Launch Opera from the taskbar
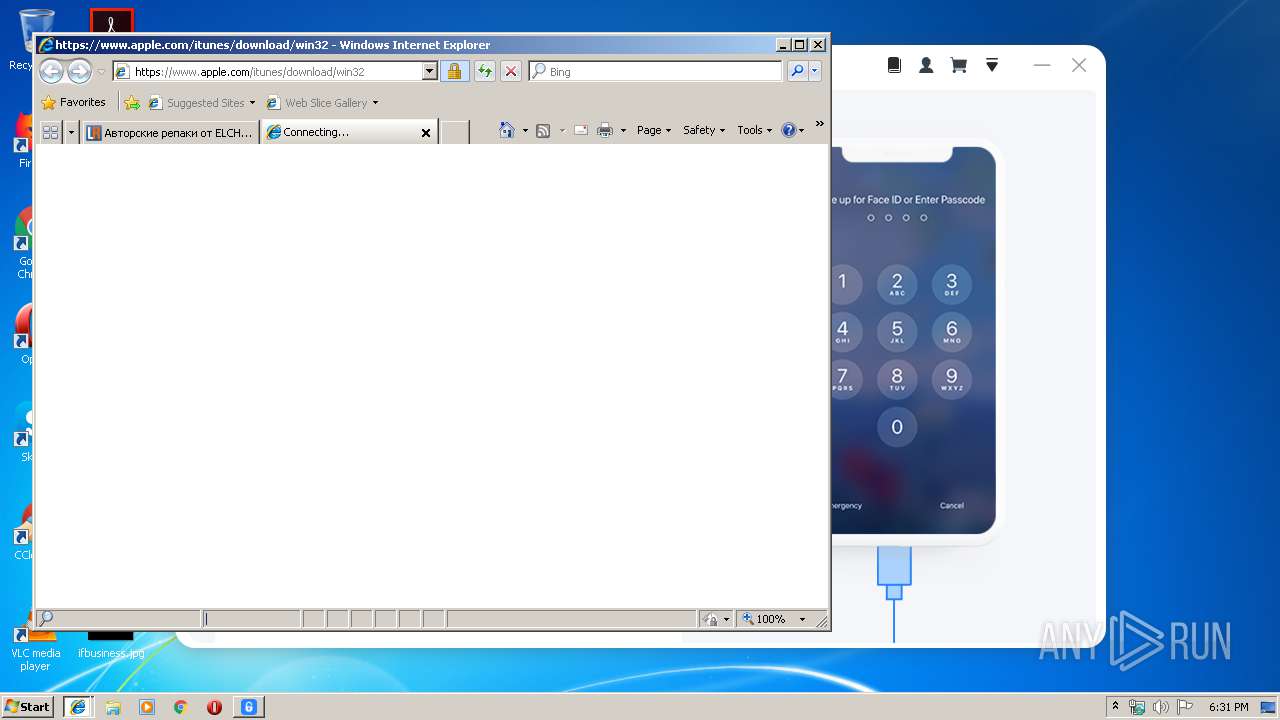The width and height of the screenshot is (1280, 720). click(x=214, y=707)
